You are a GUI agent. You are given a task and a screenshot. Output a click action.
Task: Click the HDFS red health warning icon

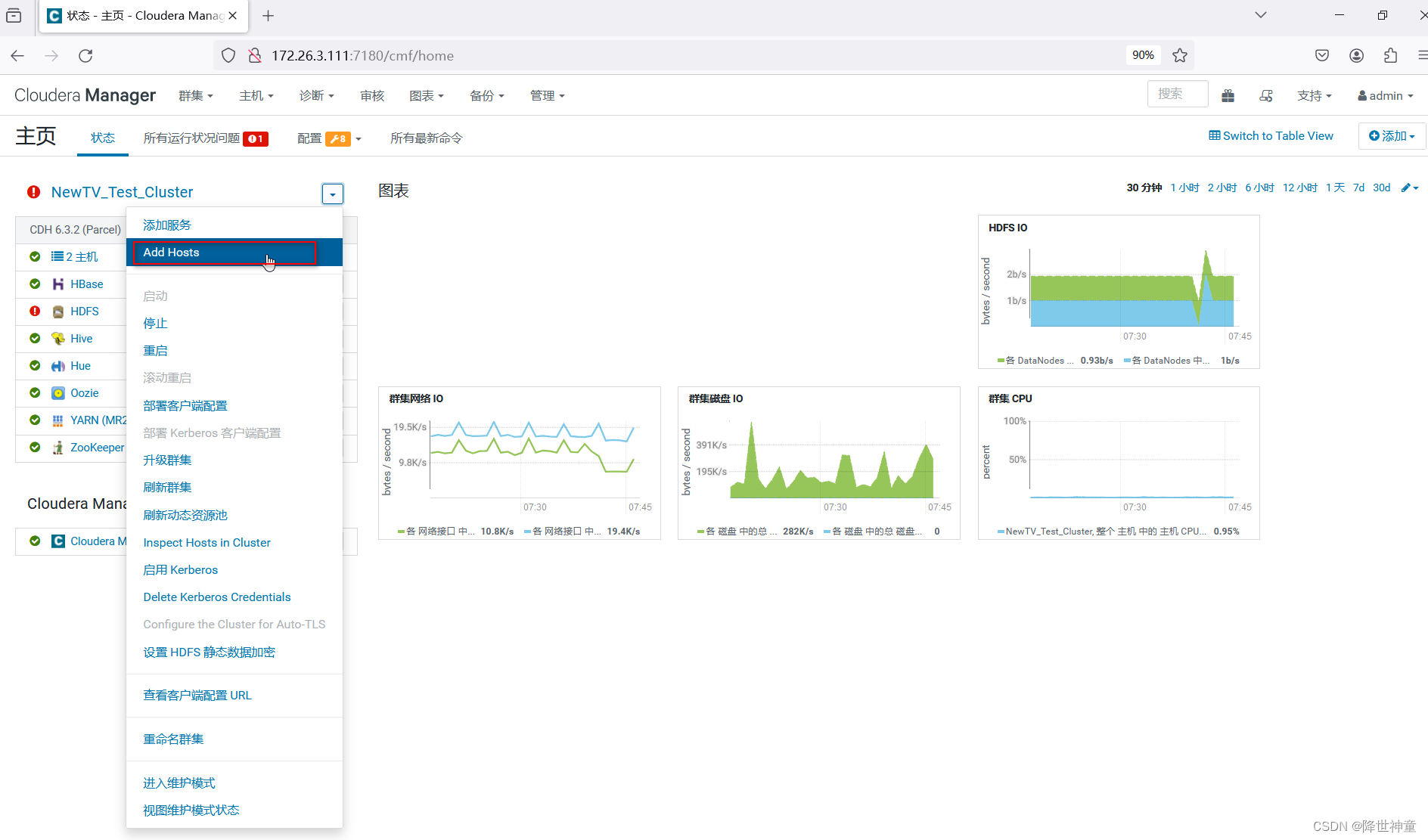click(x=35, y=312)
